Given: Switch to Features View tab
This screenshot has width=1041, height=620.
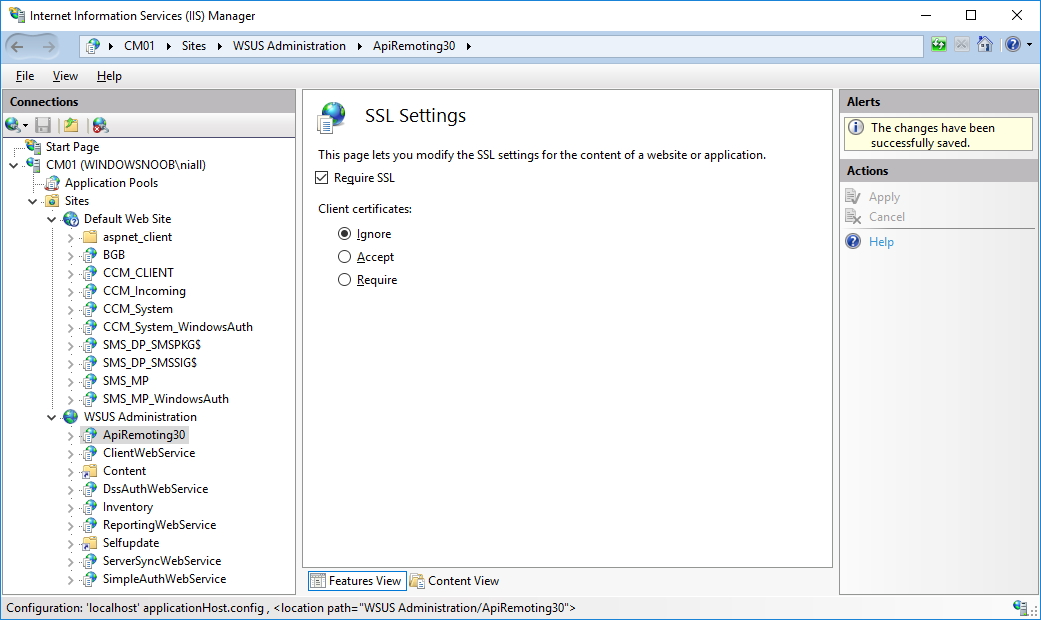Looking at the screenshot, I should 357,581.
